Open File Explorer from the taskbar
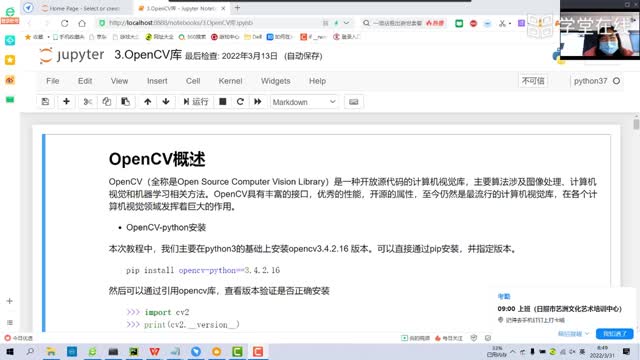Screen dimensions: 640x360 pyautogui.click(x=51, y=351)
